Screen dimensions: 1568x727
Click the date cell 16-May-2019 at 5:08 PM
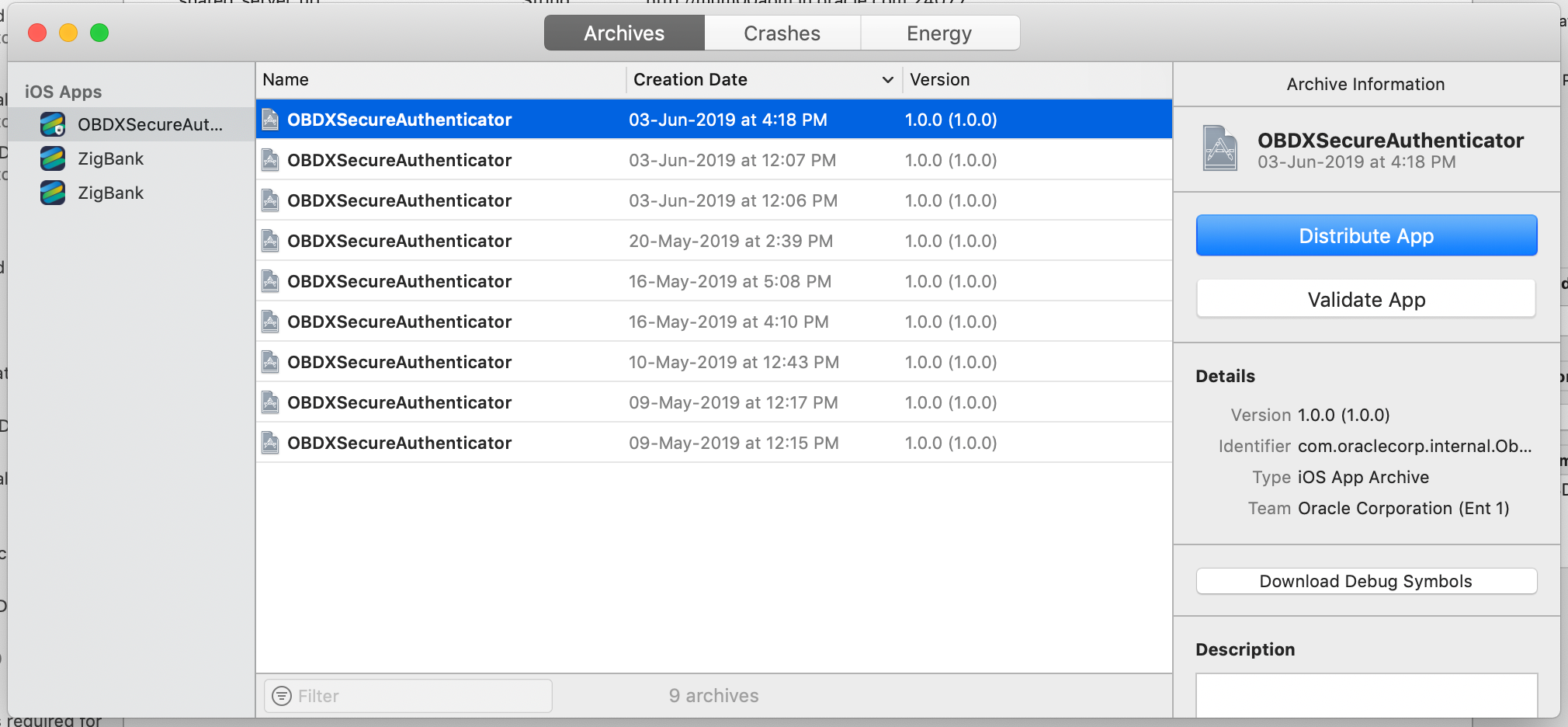click(x=730, y=281)
